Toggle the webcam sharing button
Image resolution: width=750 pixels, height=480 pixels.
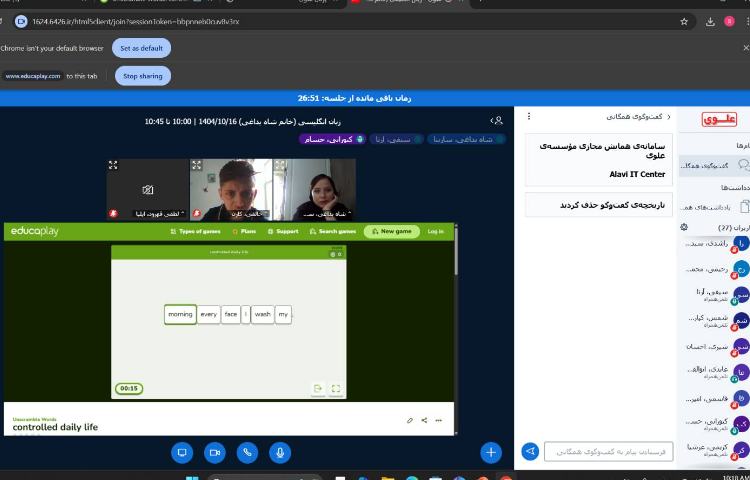click(x=214, y=452)
